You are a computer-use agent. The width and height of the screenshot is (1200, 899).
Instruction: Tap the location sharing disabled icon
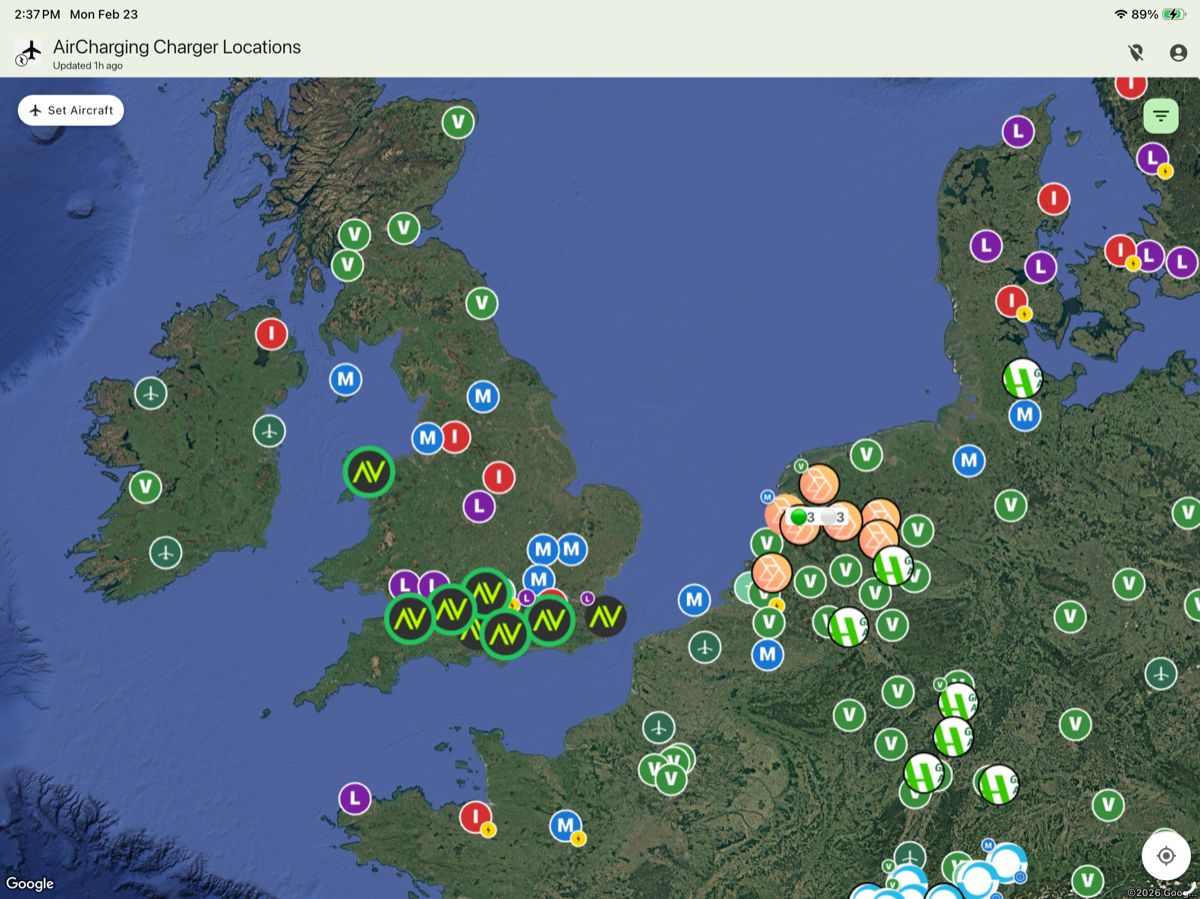pyautogui.click(x=1135, y=51)
